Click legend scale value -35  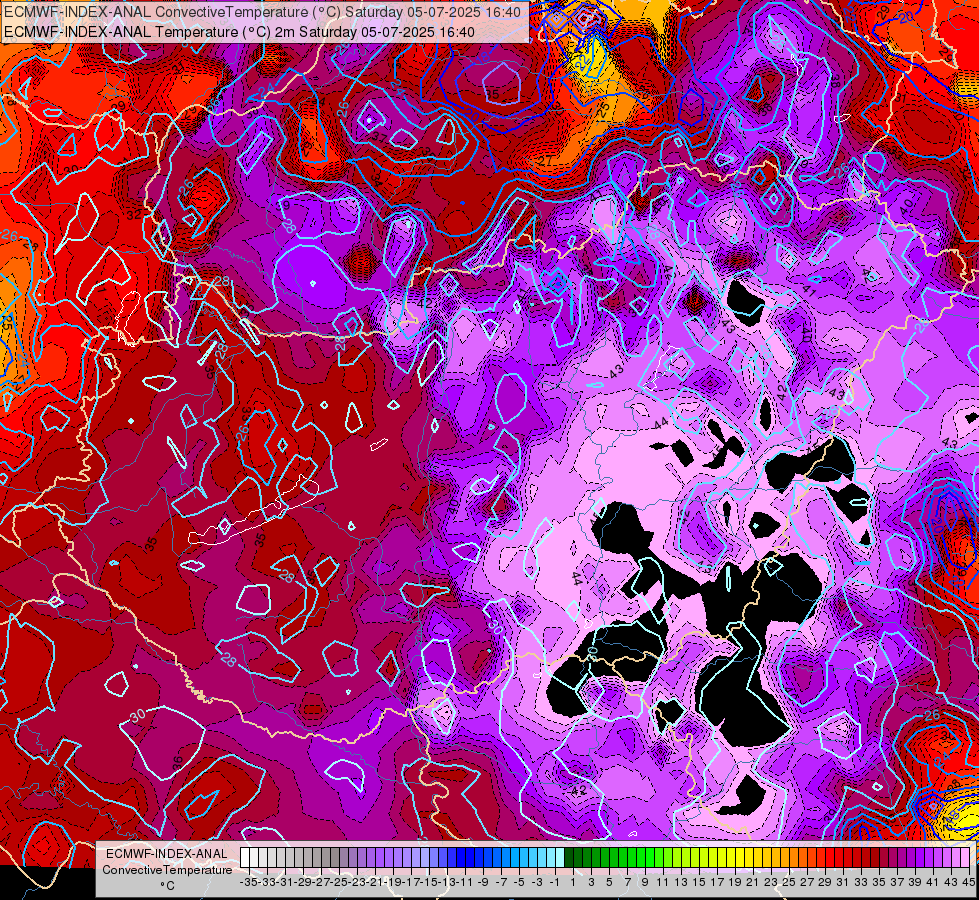coord(248,882)
